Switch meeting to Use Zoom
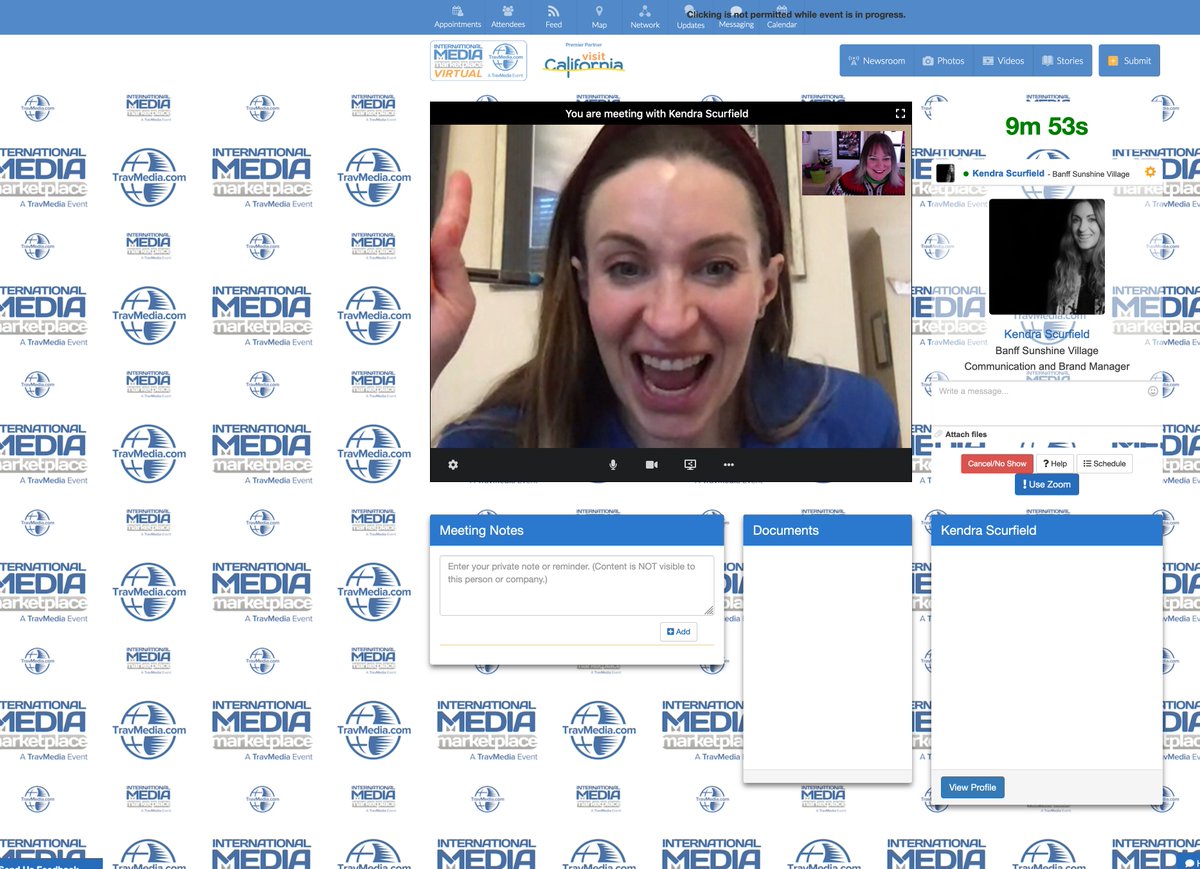This screenshot has height=869, width=1200. click(x=1046, y=484)
